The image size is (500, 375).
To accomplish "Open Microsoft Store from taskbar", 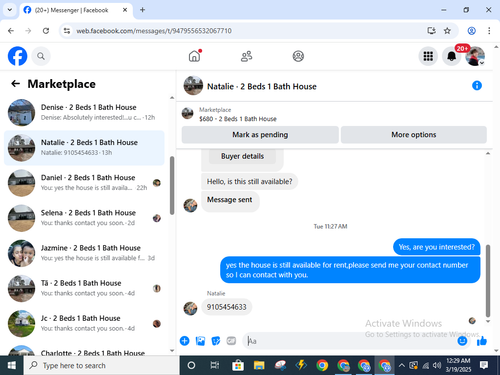I will pos(237,365).
